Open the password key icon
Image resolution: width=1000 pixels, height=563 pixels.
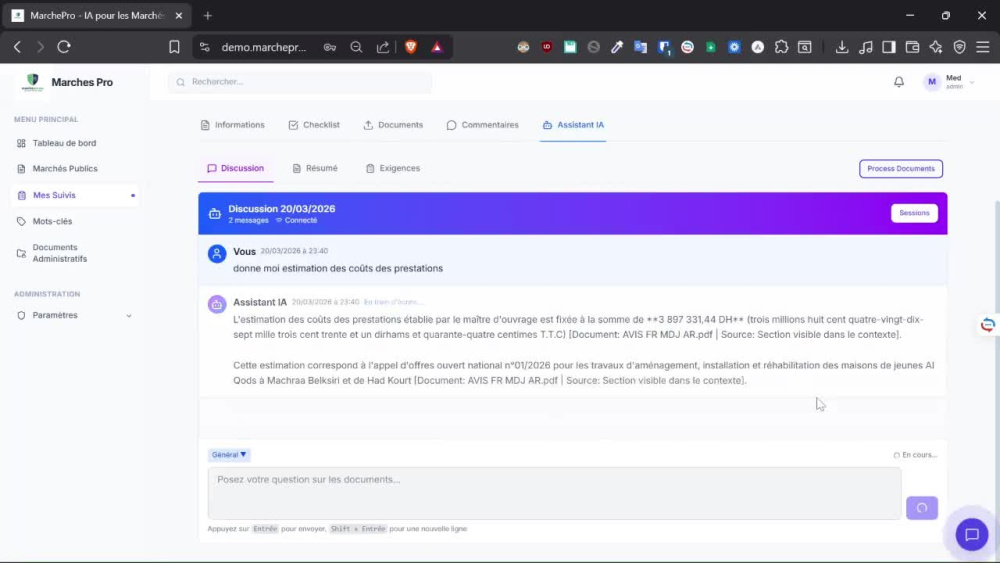click(330, 47)
